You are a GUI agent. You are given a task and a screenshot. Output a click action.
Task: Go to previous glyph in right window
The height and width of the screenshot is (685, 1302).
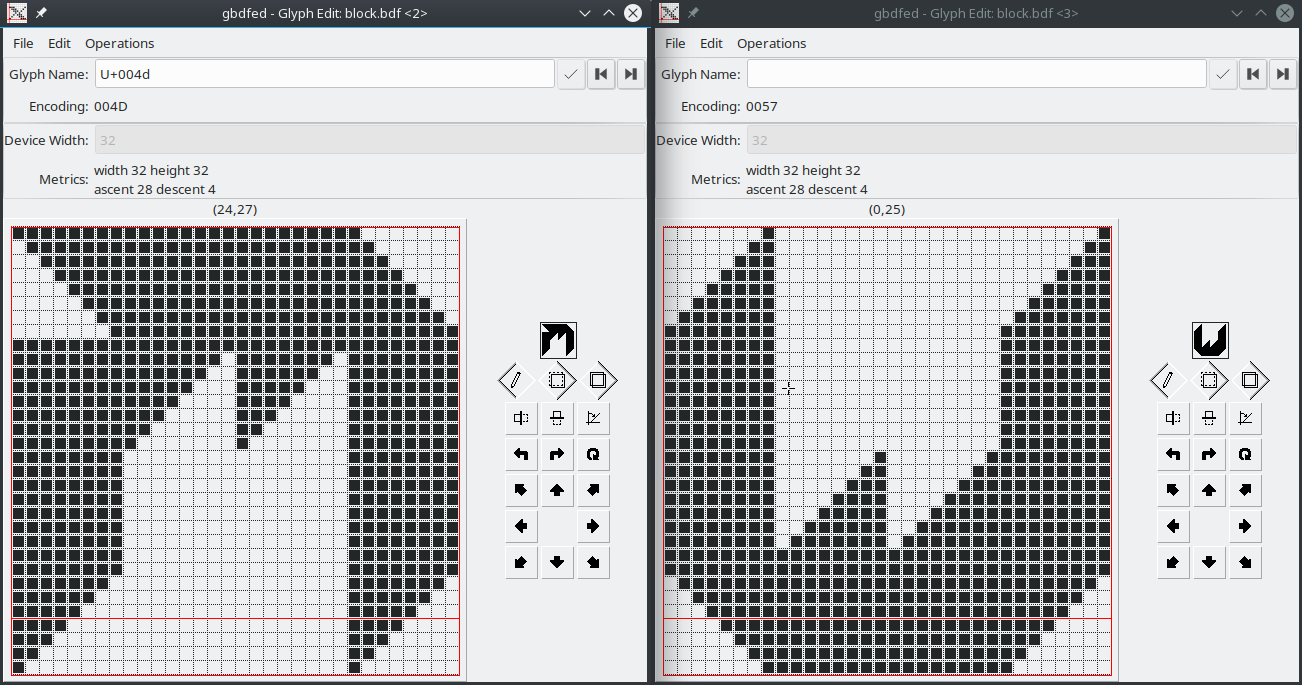[1253, 74]
